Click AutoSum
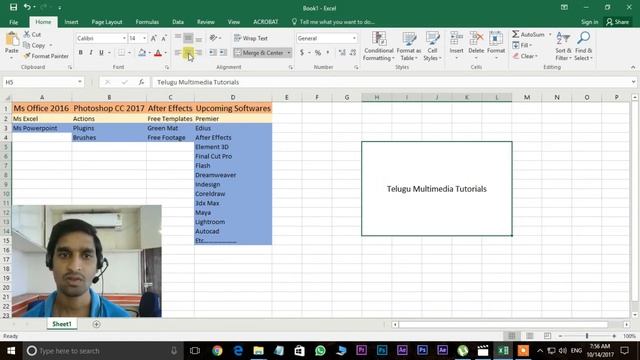Image resolution: width=640 pixels, height=360 pixels. tap(529, 34)
